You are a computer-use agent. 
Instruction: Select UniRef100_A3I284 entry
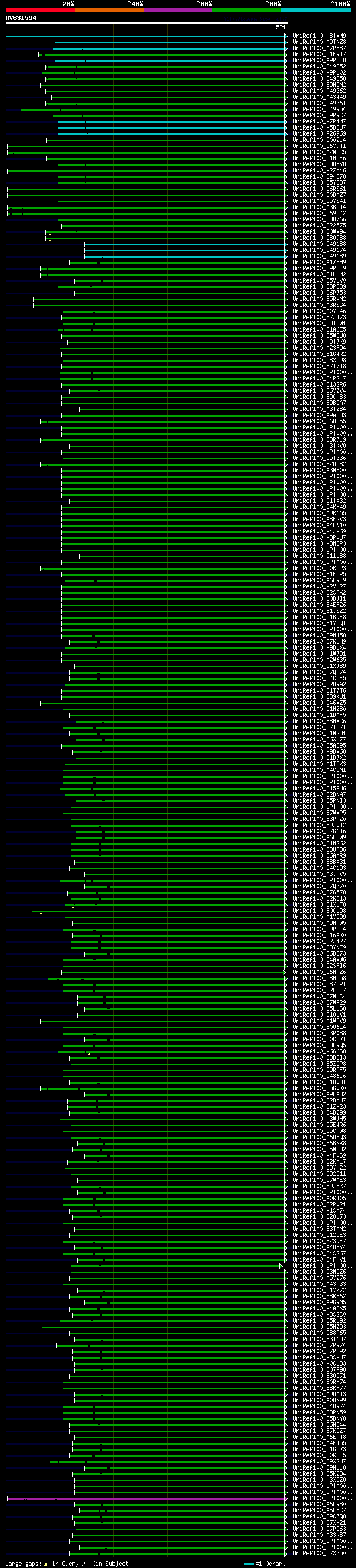pyautogui.click(x=319, y=409)
